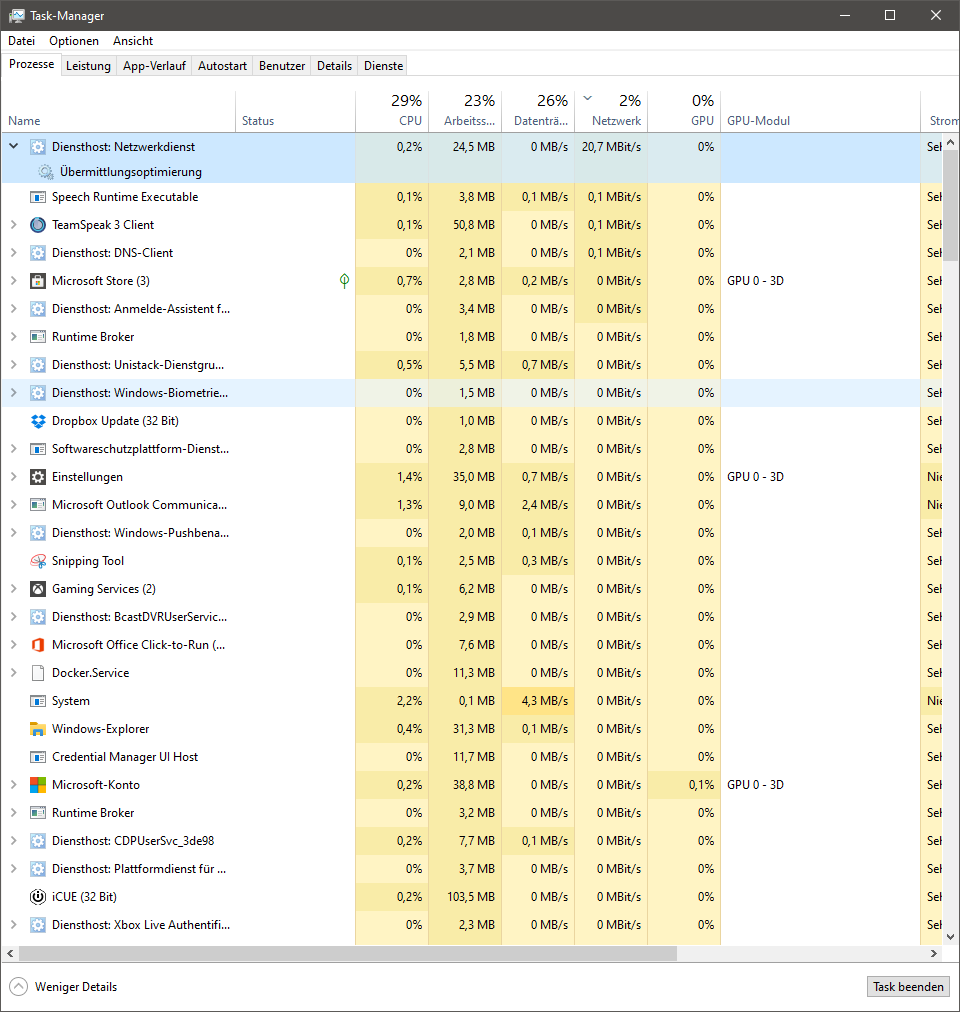Click the Microsoft Store icon
Image resolution: width=960 pixels, height=1012 pixels.
click(x=38, y=281)
